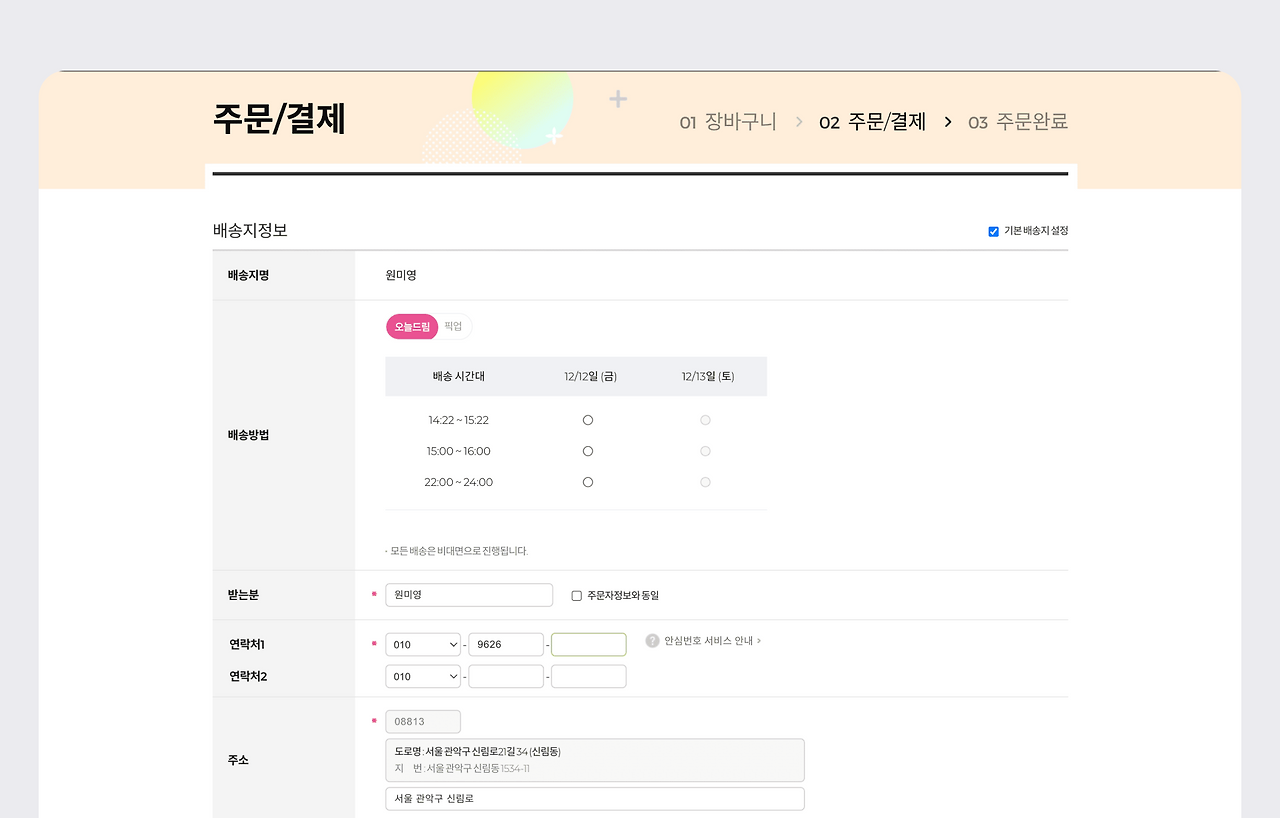Image resolution: width=1280 pixels, height=818 pixels.
Task: Focus the 받는분 field containing 원미영
Action: pyautogui.click(x=469, y=595)
